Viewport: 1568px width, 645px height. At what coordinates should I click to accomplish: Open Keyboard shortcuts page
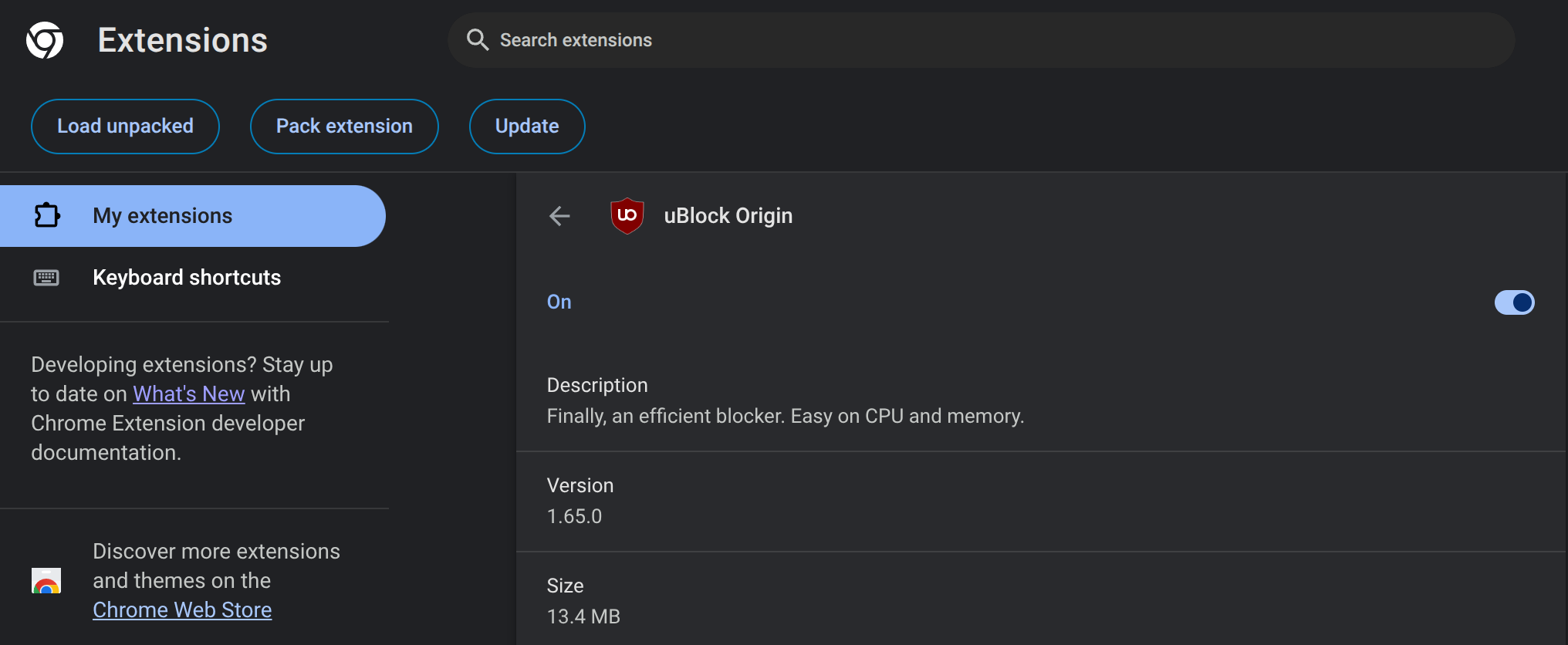(x=187, y=278)
